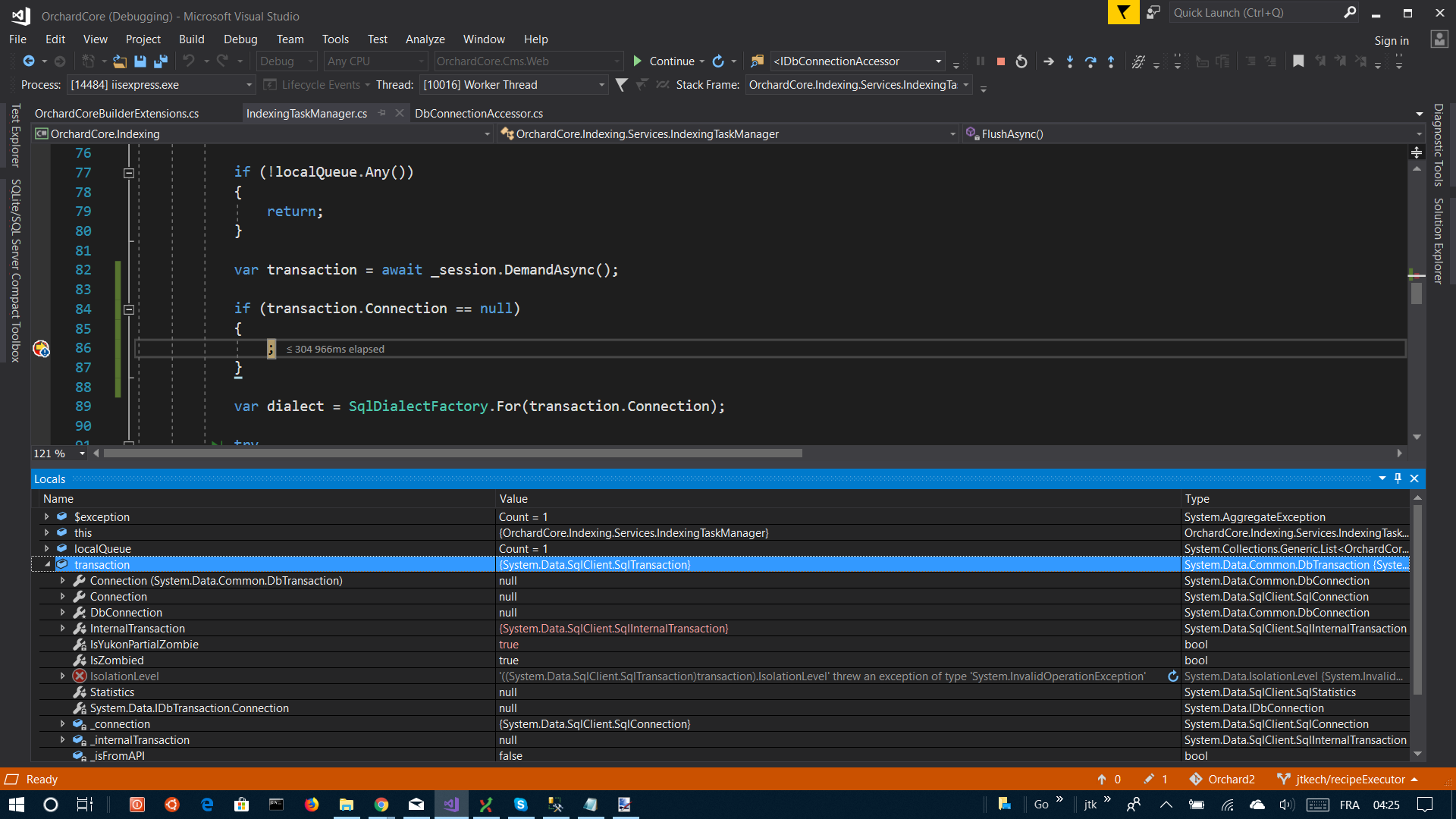Expand the _connection field in Locals
This screenshot has width=1456, height=819.
63,724
